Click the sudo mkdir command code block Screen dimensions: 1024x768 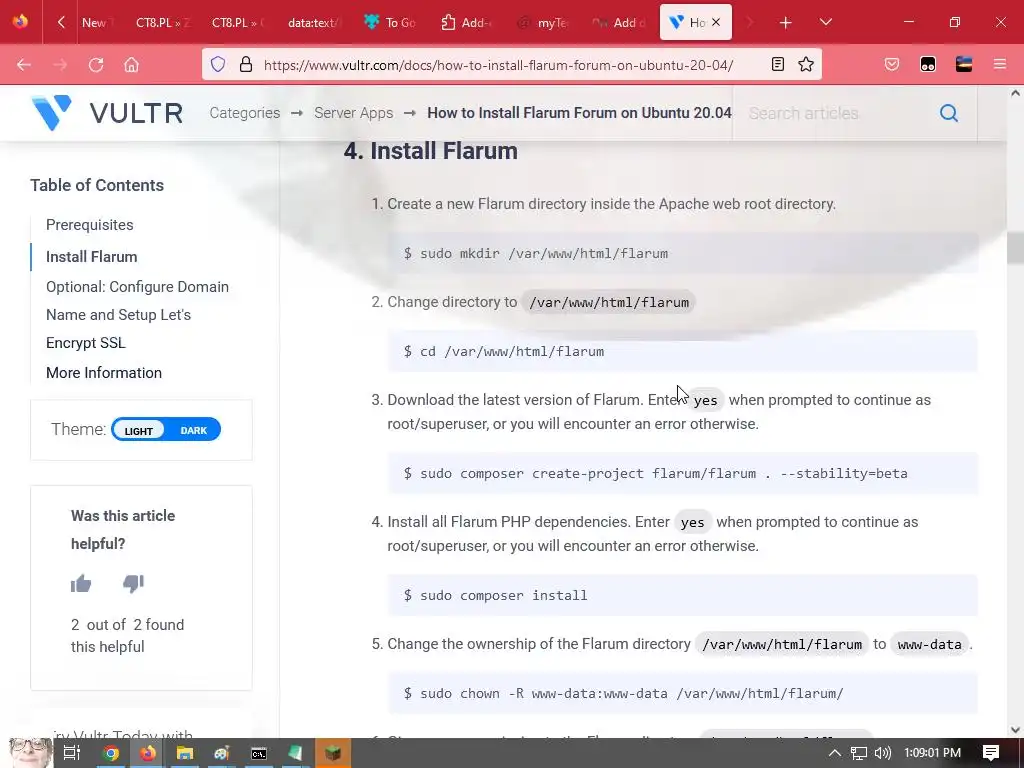tap(682, 253)
